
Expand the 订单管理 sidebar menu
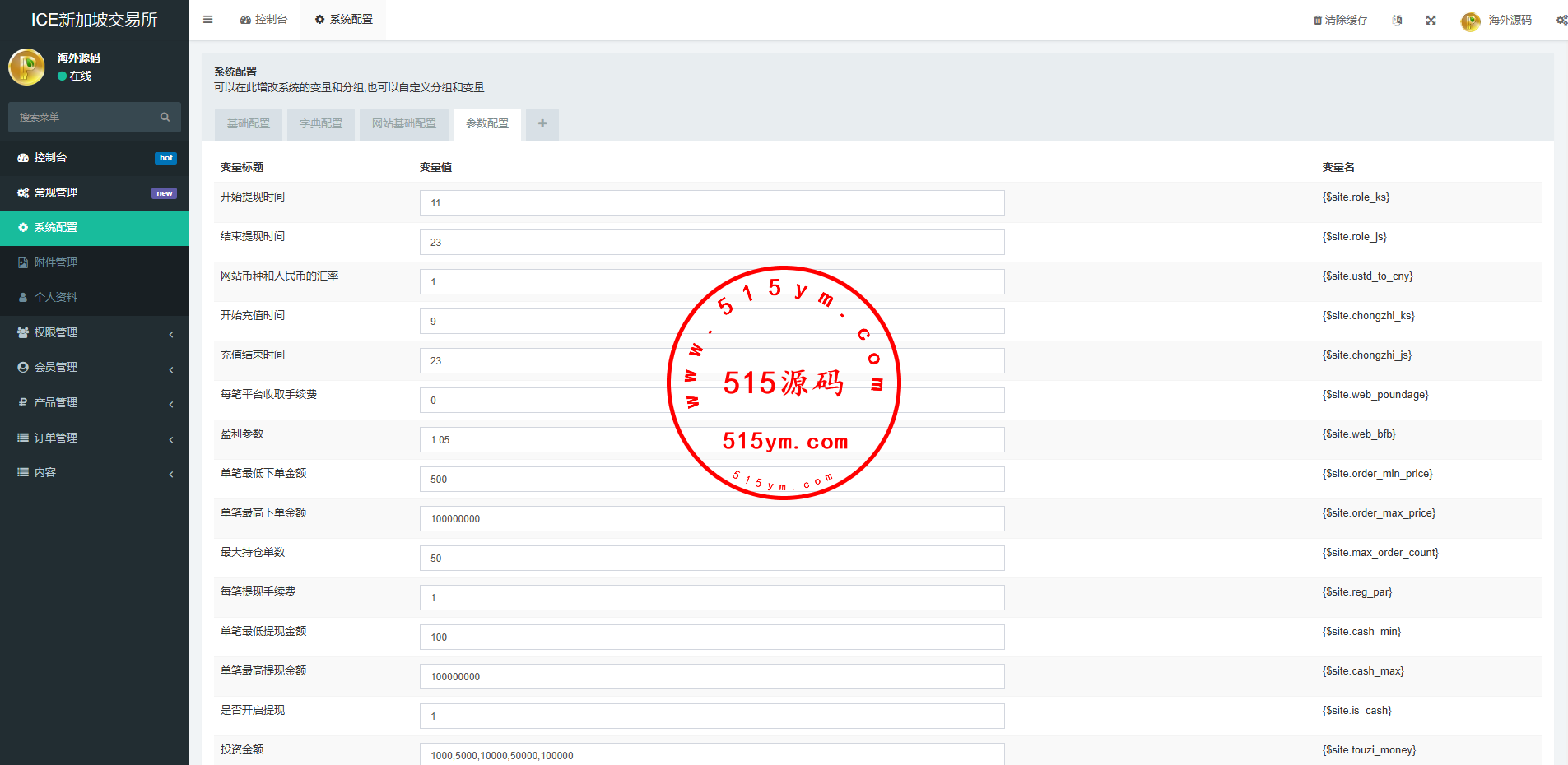94,438
